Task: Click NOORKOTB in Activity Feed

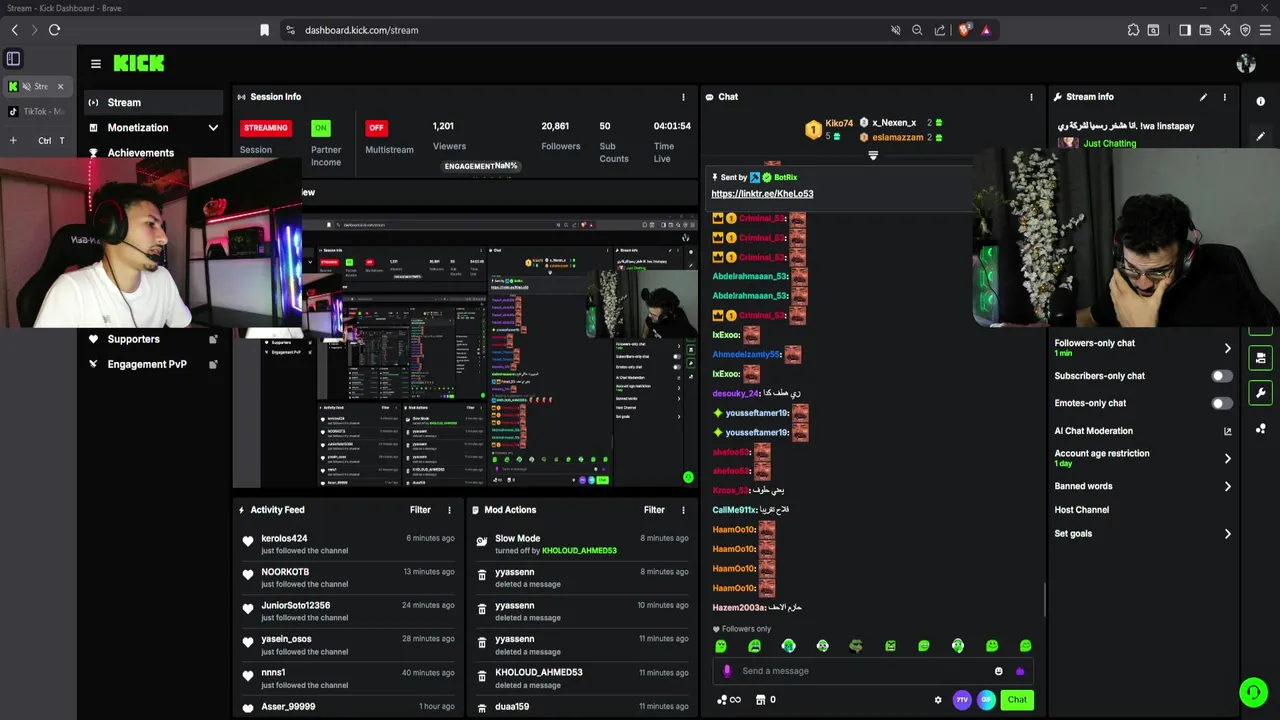Action: (x=285, y=572)
